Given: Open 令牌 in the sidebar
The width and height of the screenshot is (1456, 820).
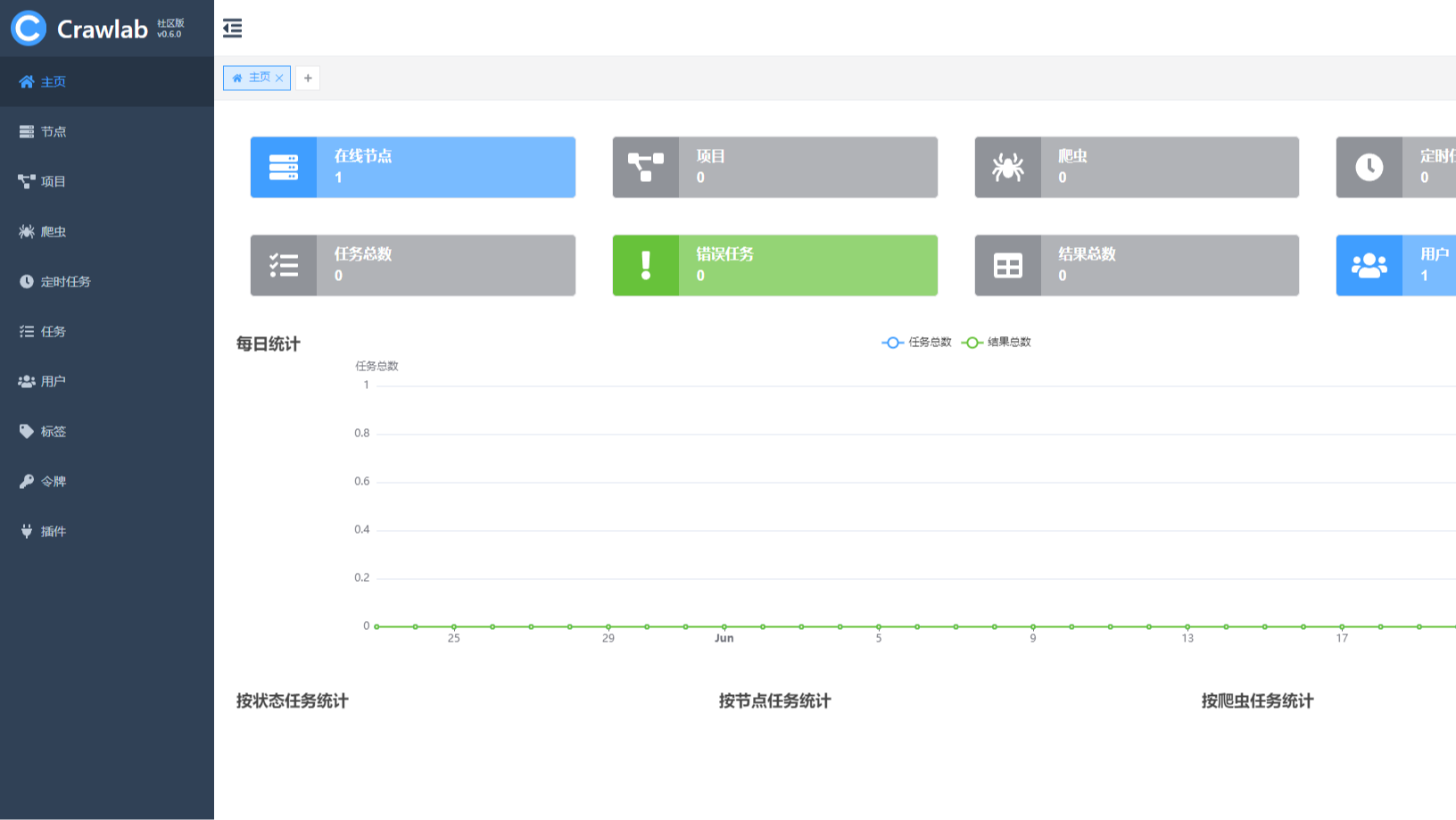Looking at the screenshot, I should [107, 481].
